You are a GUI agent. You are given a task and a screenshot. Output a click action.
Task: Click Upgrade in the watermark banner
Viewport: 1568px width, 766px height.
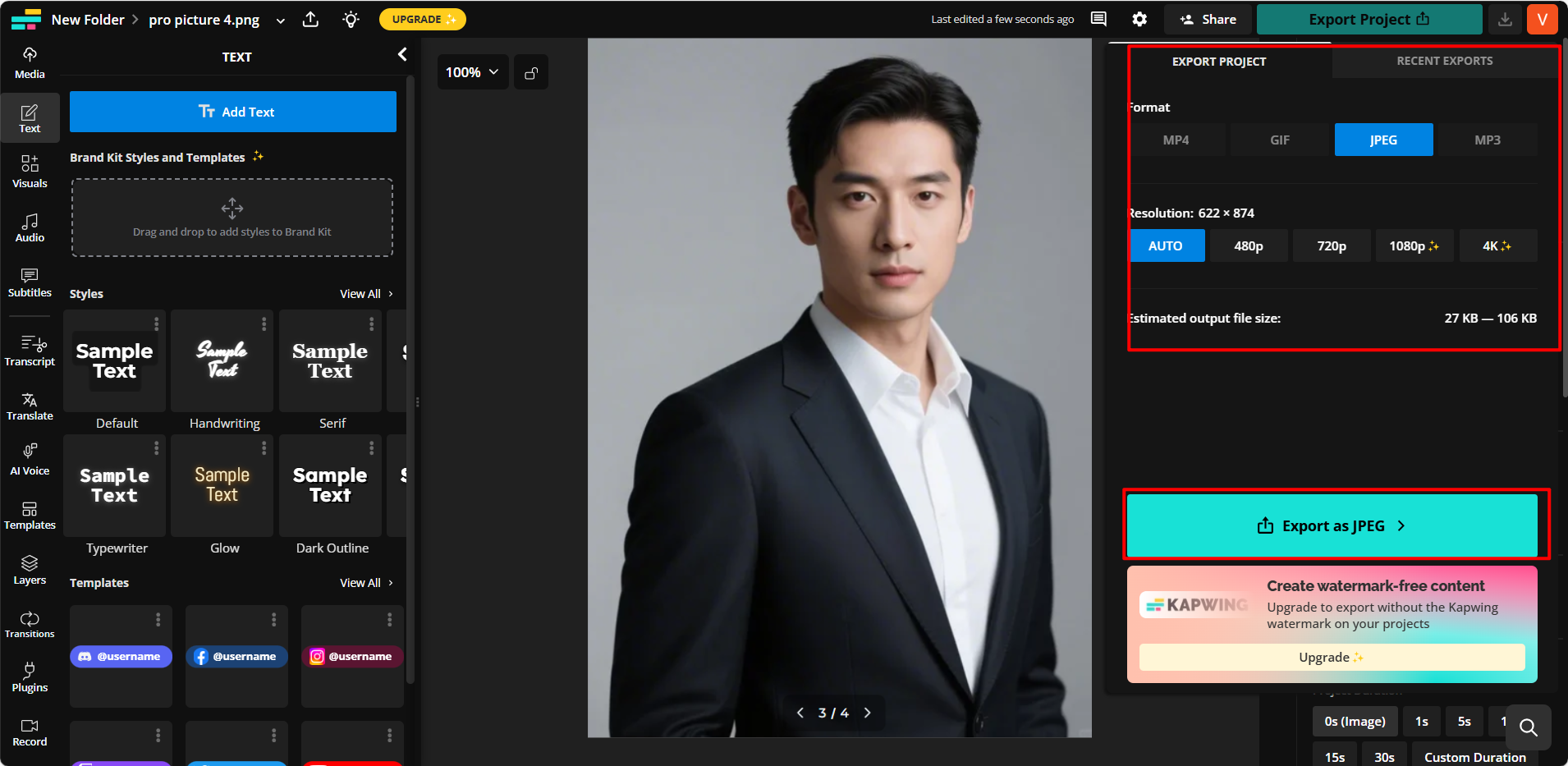(1332, 657)
